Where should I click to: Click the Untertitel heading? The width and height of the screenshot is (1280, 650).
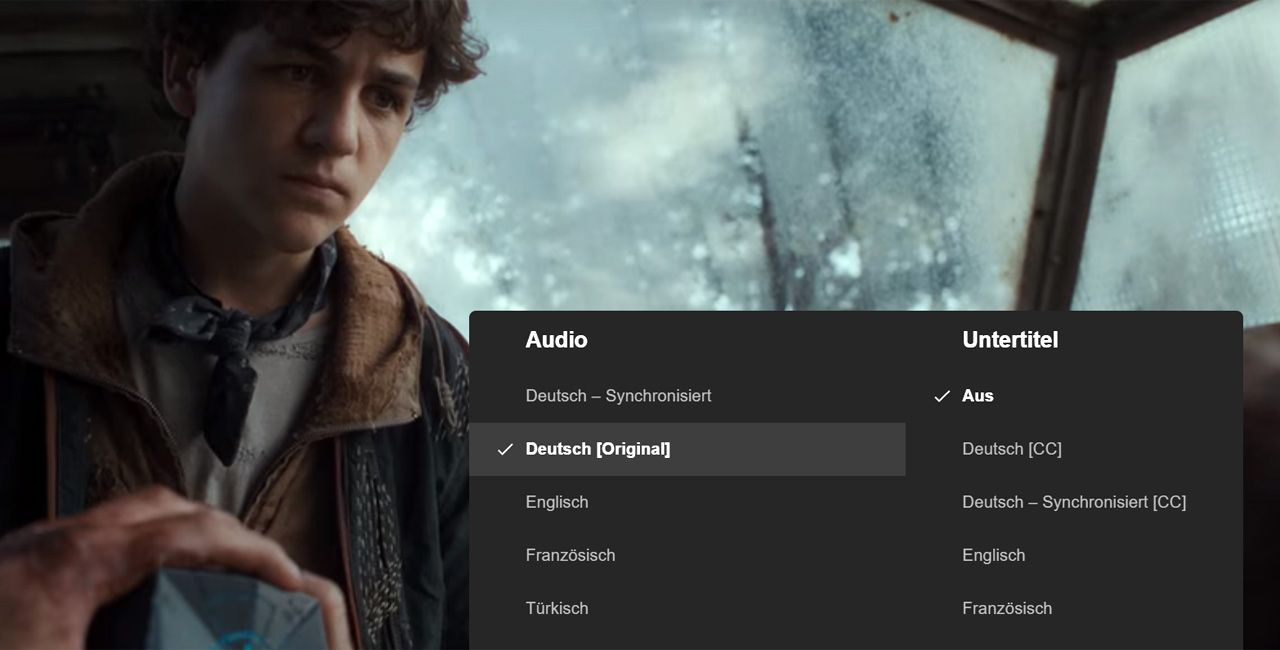coord(1010,340)
